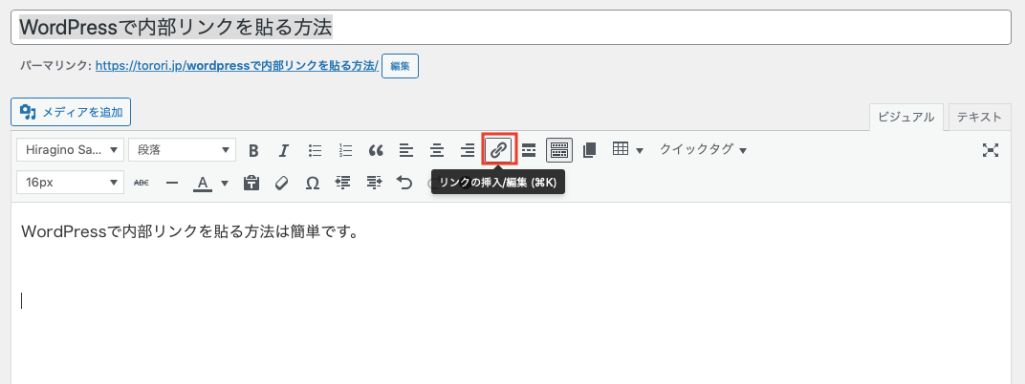This screenshot has height=384, width=1025.
Task: Open the table menu
Action: click(x=628, y=150)
